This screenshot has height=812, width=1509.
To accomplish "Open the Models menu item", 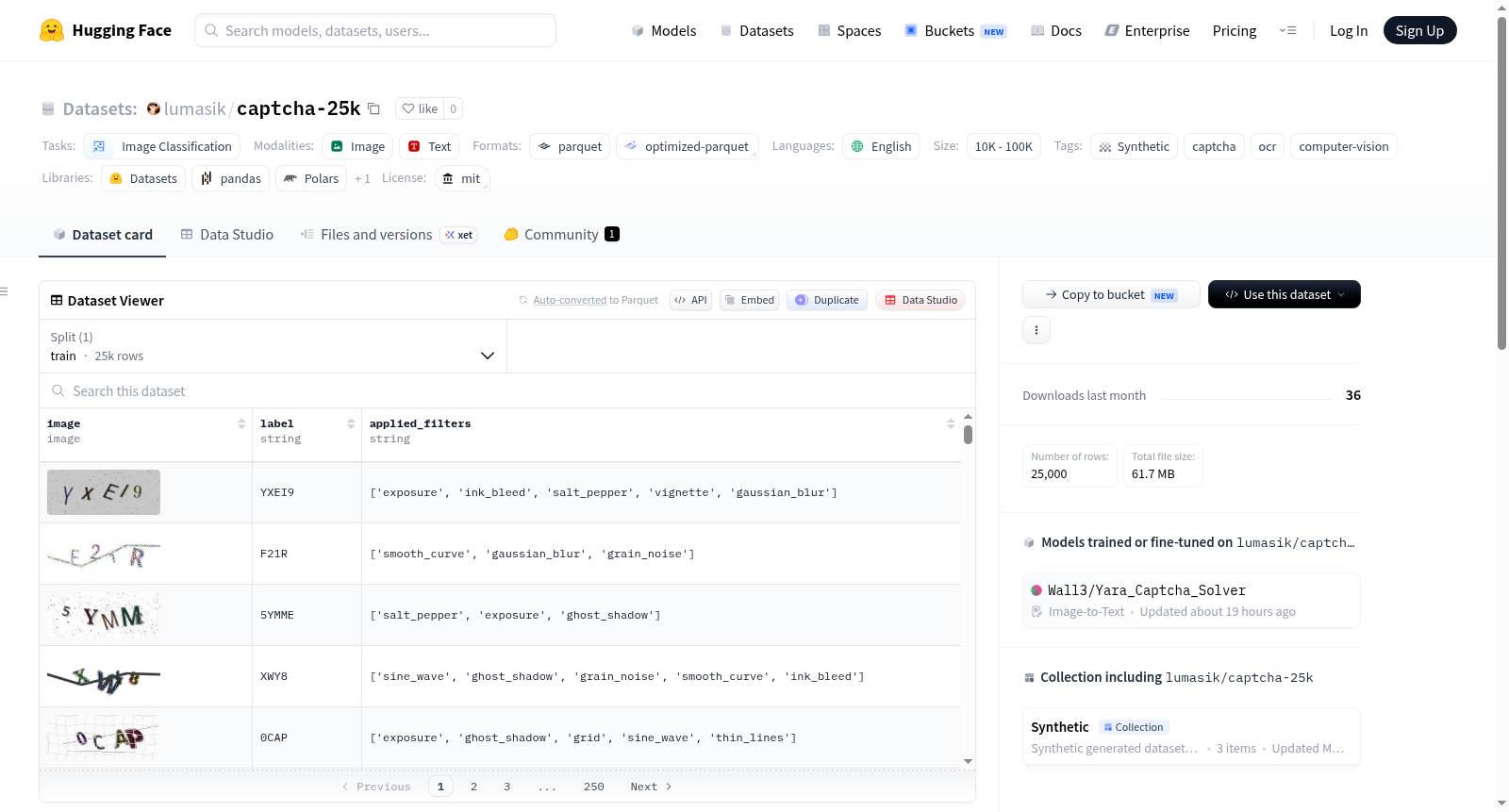I will (x=664, y=30).
